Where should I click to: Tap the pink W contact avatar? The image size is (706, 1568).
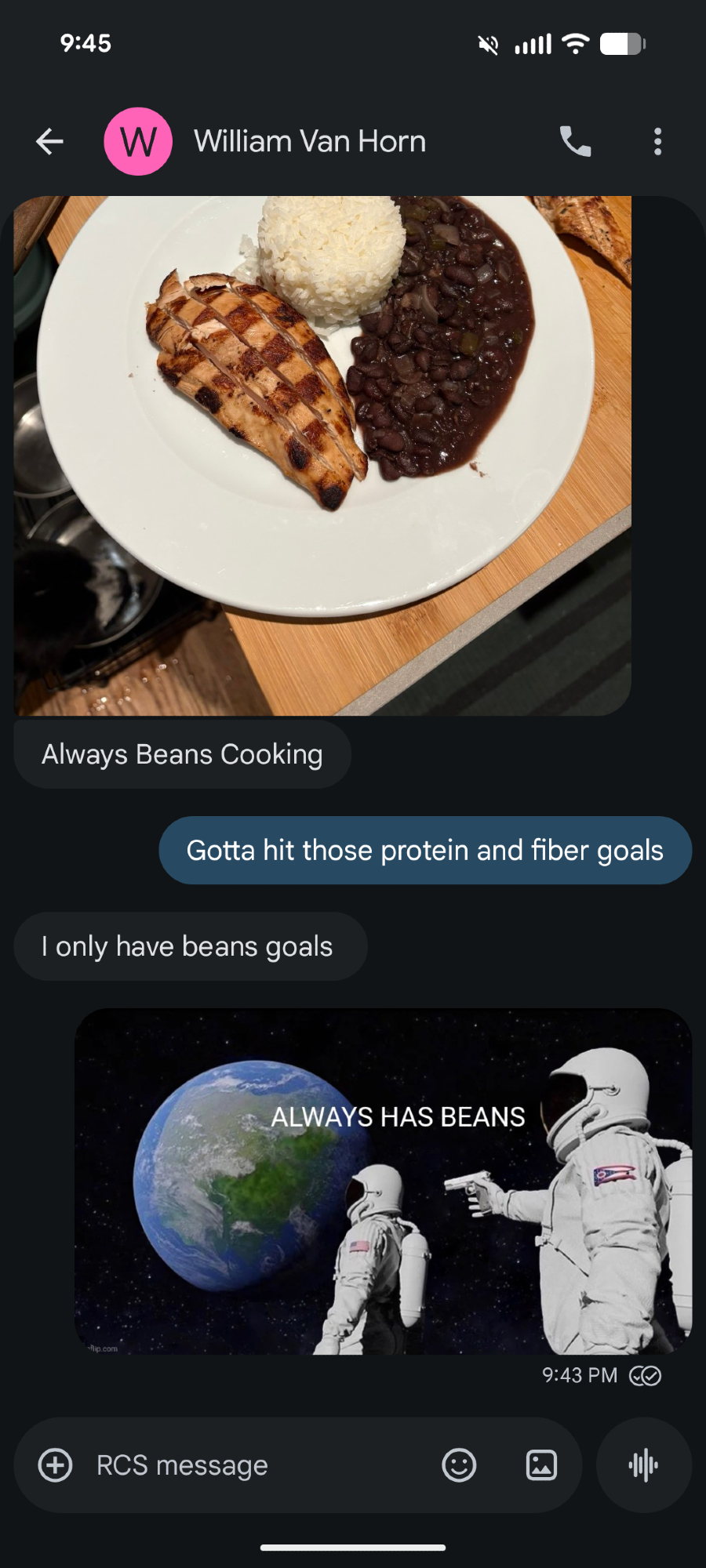138,142
